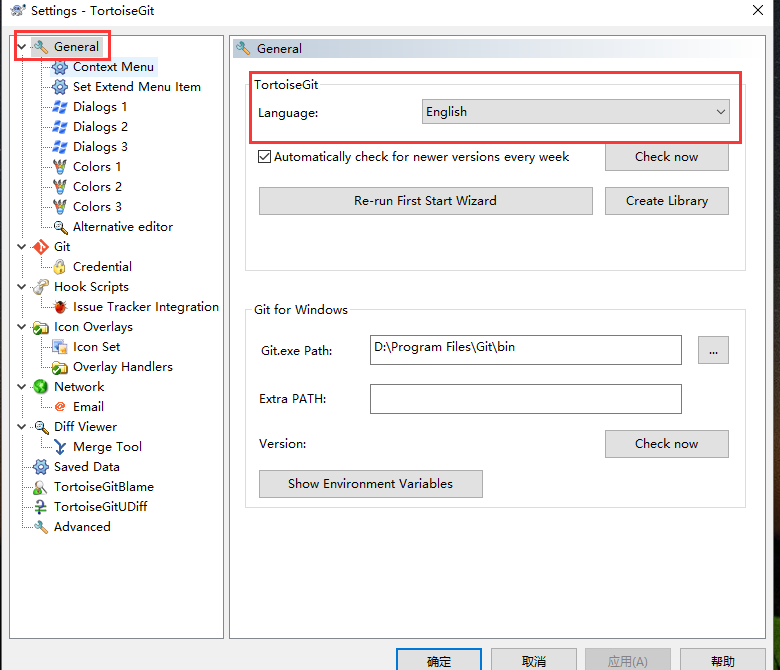Click the Email at-sign icon

pyautogui.click(x=60, y=406)
